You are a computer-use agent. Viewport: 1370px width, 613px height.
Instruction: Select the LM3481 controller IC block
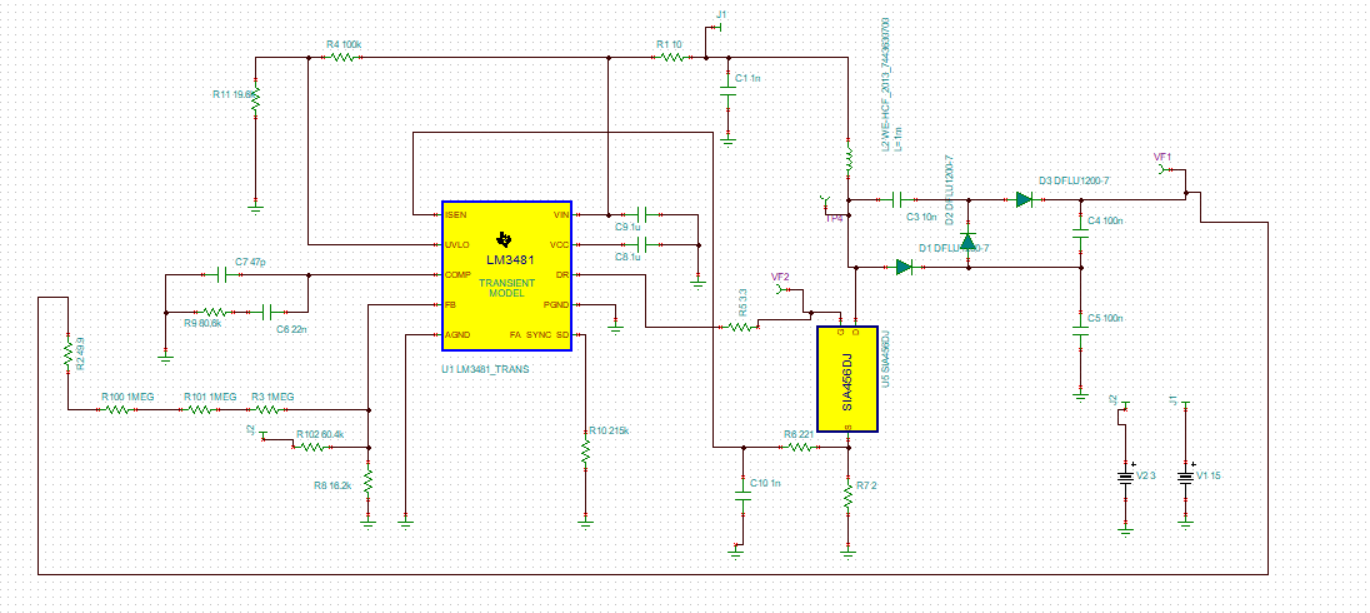[x=507, y=276]
